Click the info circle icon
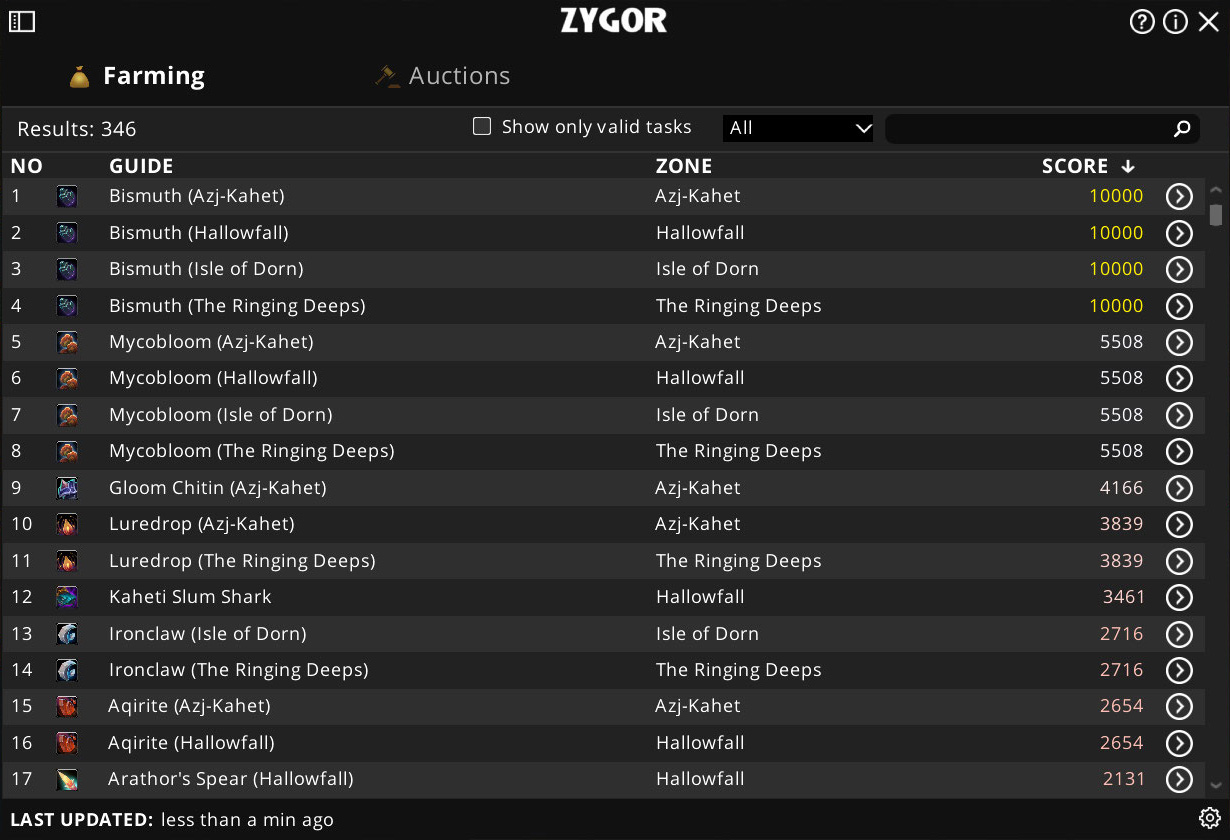 tap(1175, 21)
